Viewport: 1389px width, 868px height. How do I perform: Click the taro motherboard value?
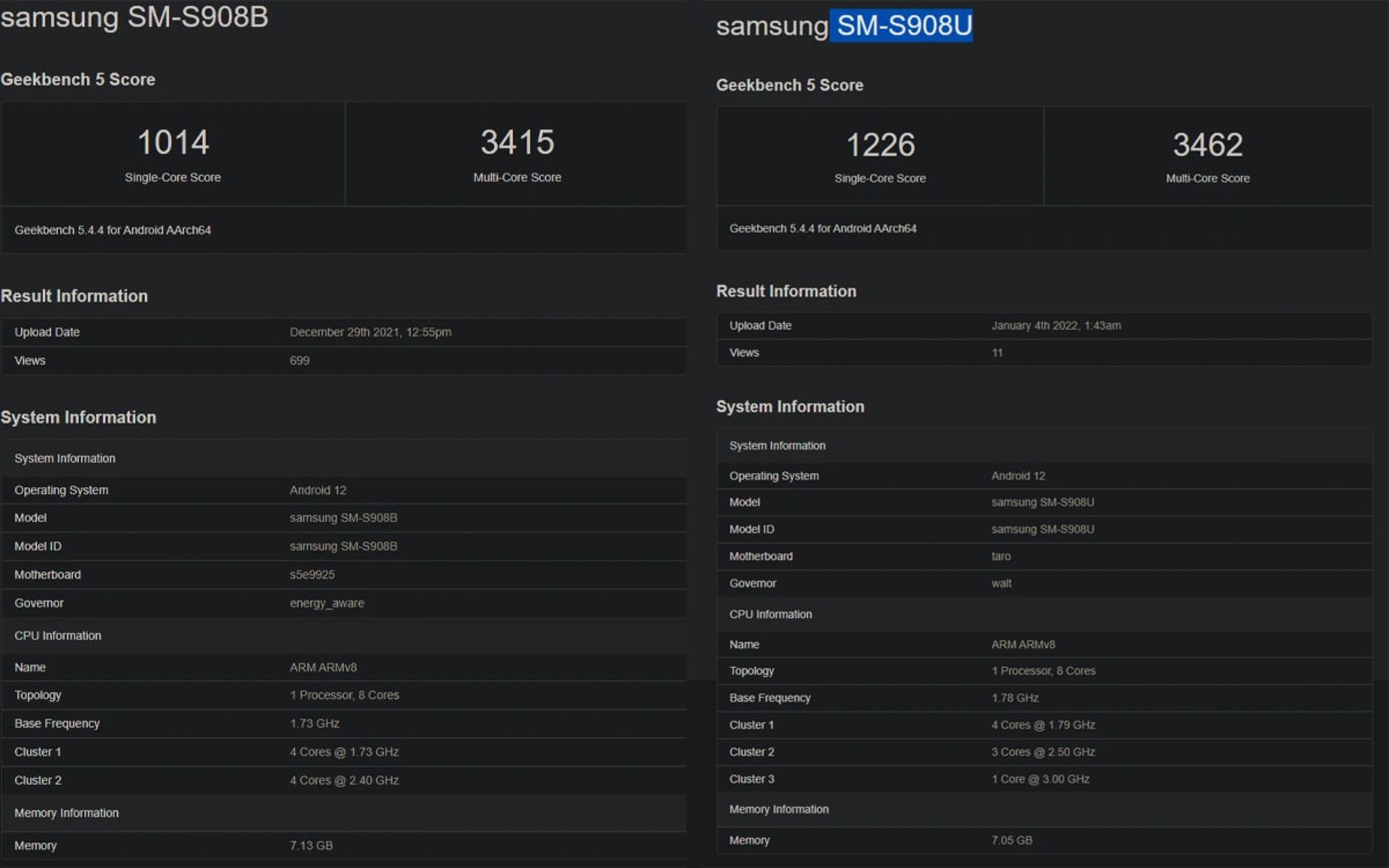click(1001, 556)
